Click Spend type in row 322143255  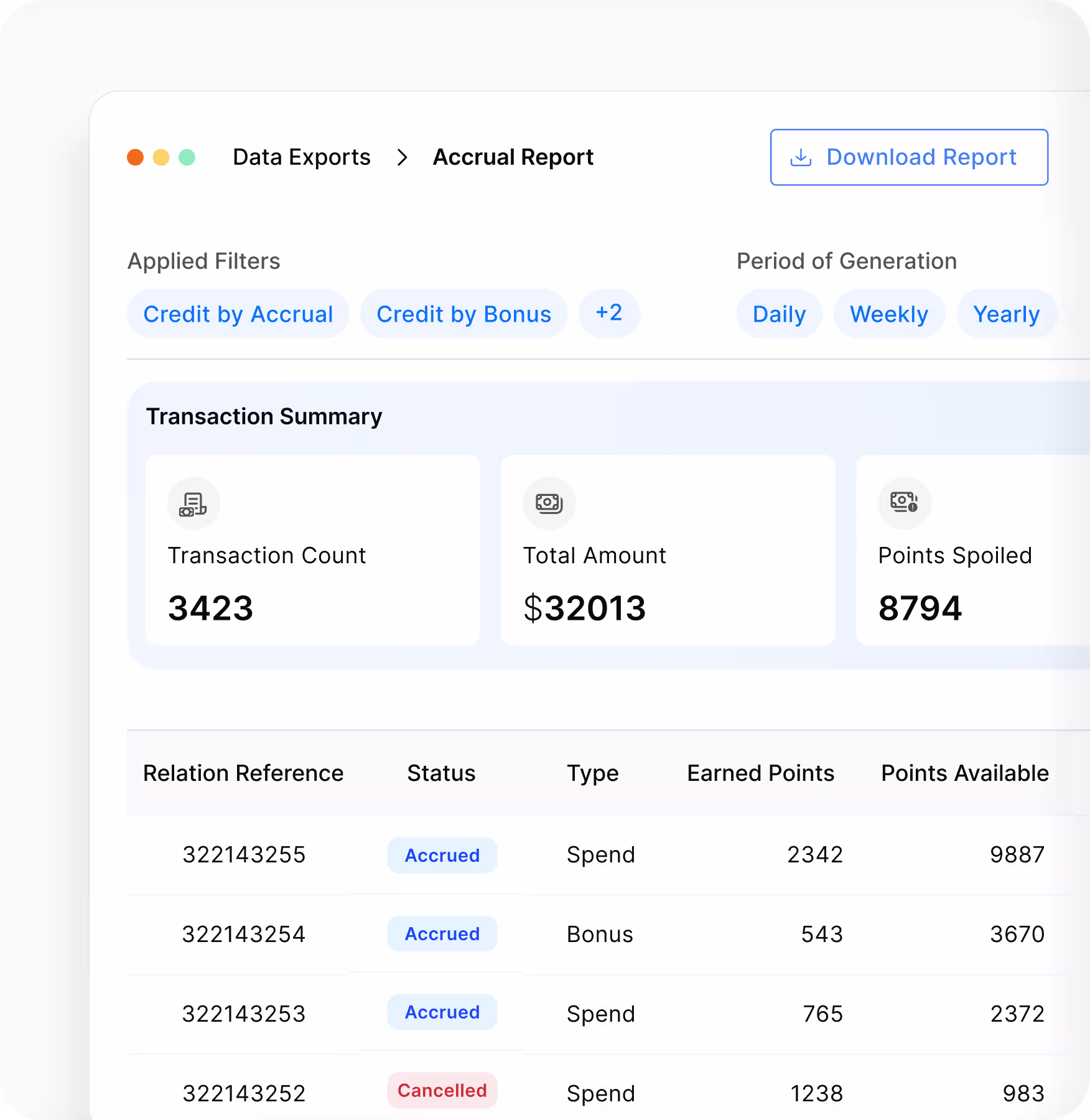click(601, 856)
